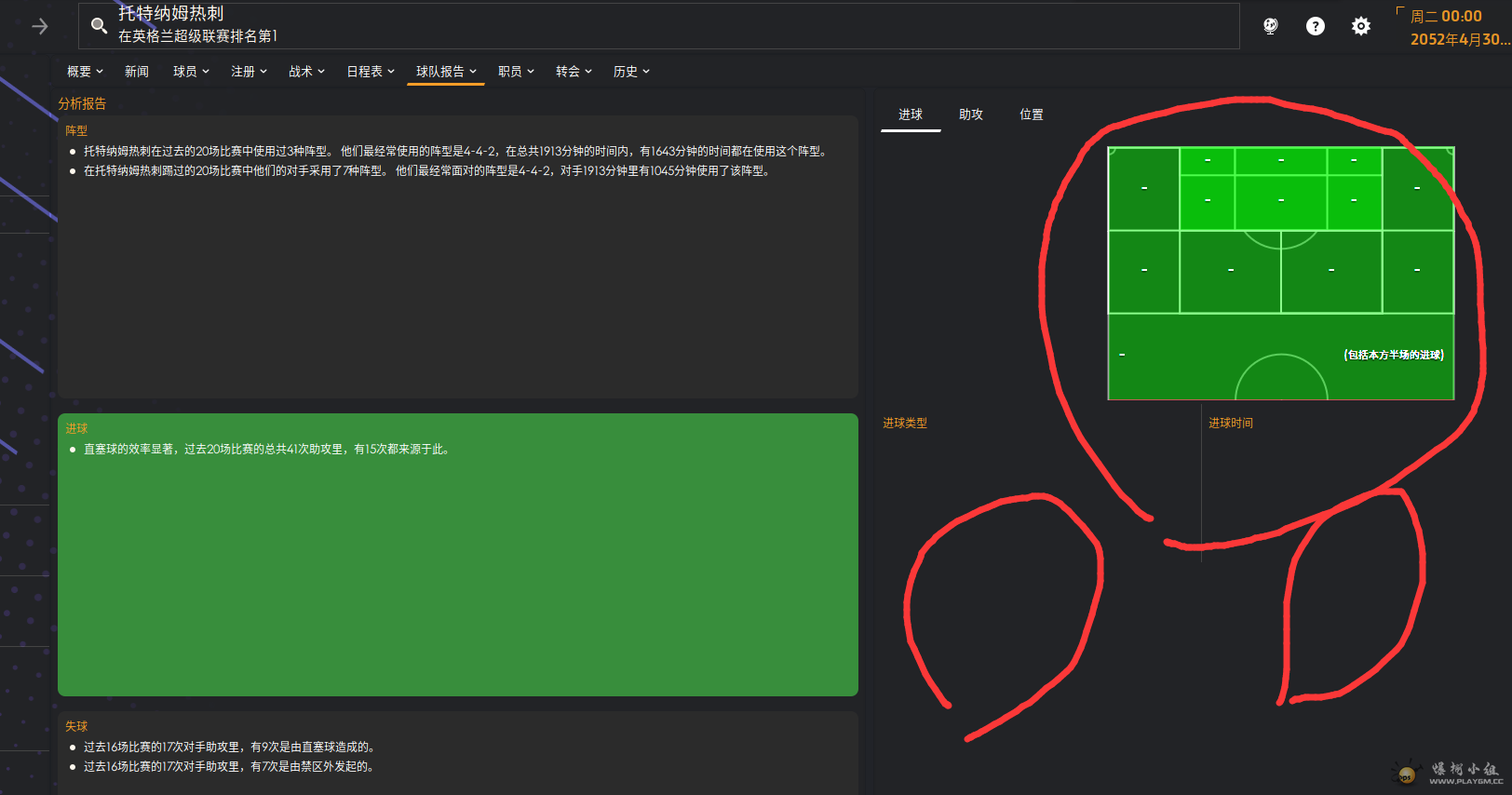The width and height of the screenshot is (1512, 795).
Task: Open the settings gear icon
Action: click(1360, 26)
